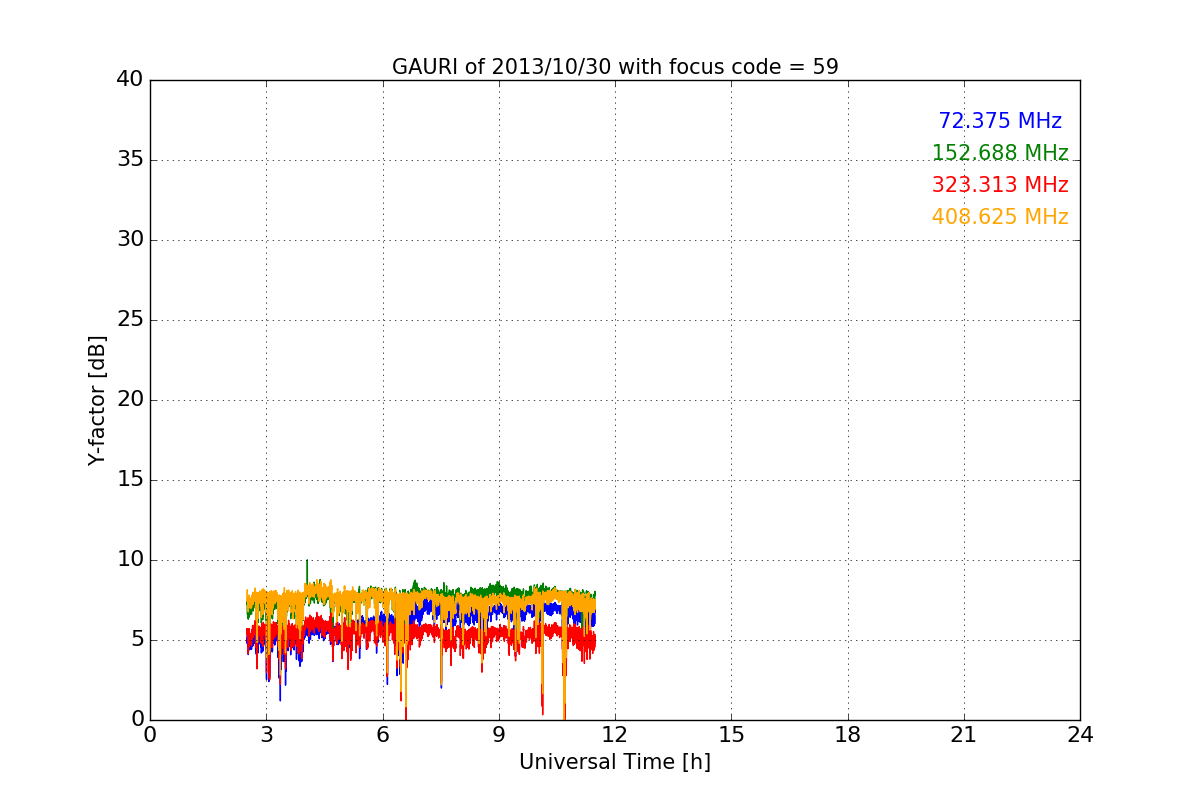Click the y-axis tick value 35
This screenshot has width=1200, height=800.
click(130, 160)
